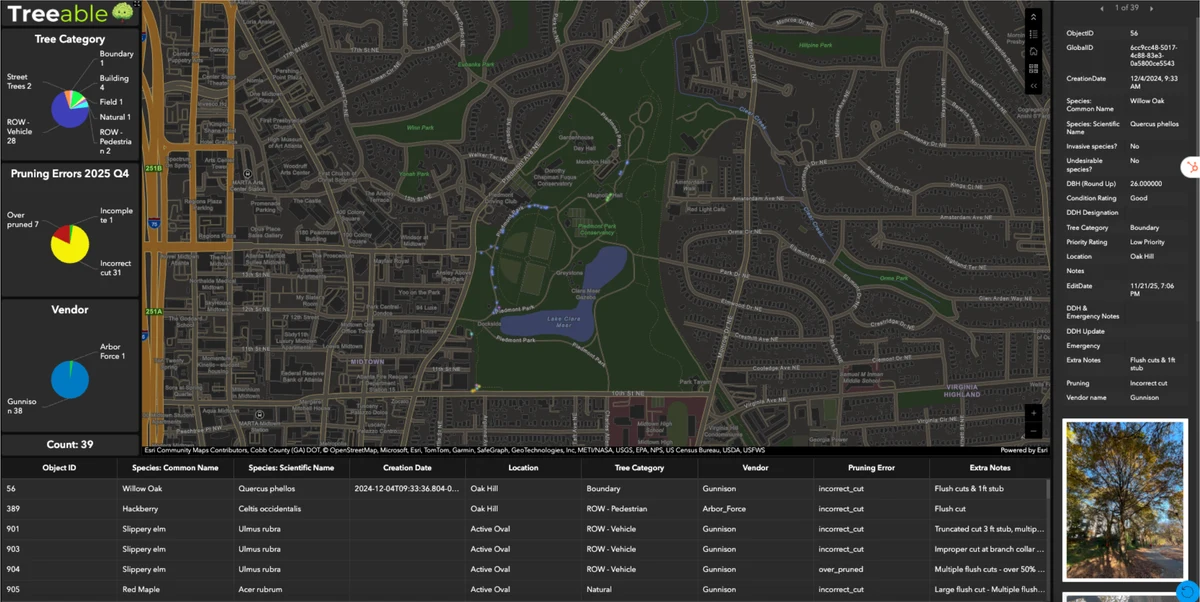Click the Incorrect cut Pruning value in details

(x=1149, y=383)
